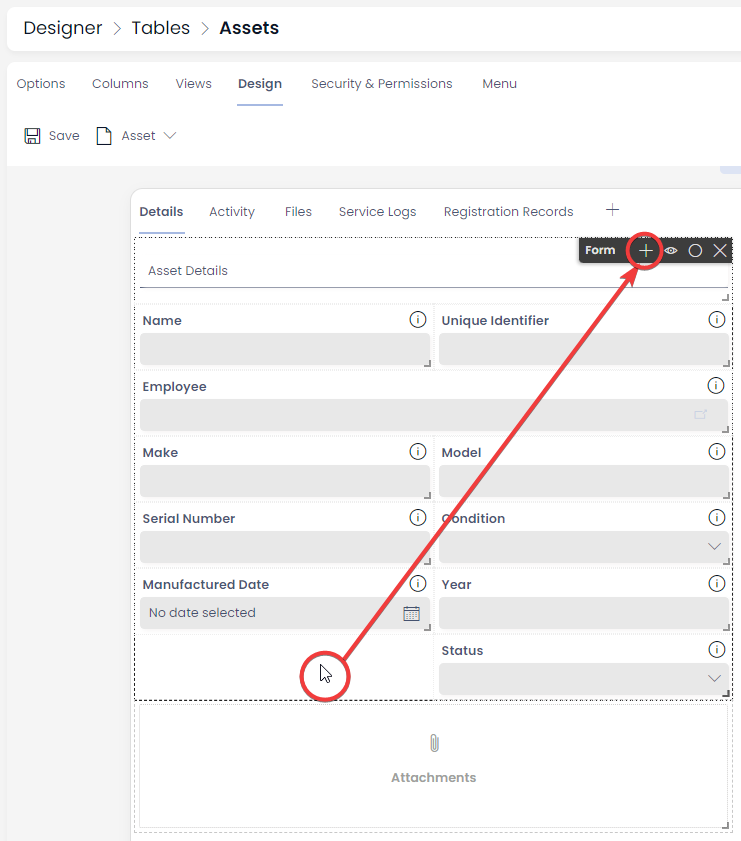Select the Details form tab

pyautogui.click(x=161, y=211)
